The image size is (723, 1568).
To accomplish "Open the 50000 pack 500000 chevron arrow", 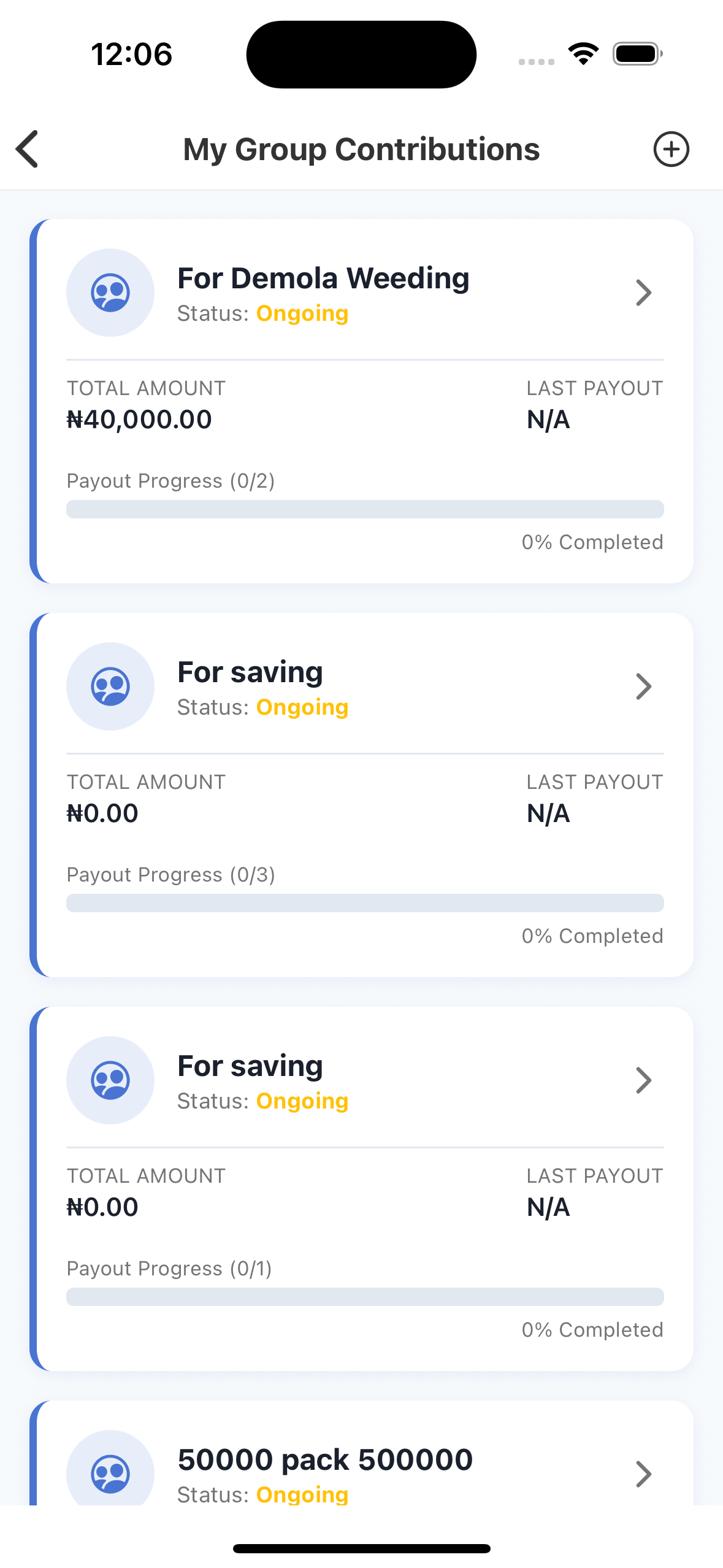I will click(643, 1474).
